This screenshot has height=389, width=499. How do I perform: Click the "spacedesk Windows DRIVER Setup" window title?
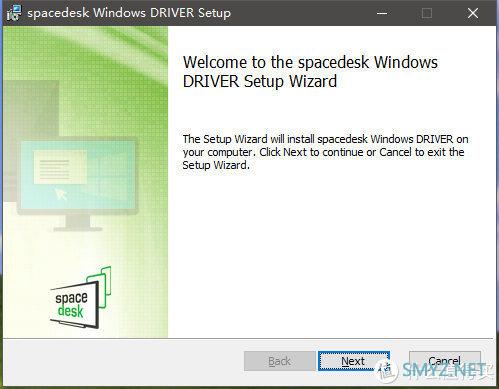pyautogui.click(x=129, y=13)
